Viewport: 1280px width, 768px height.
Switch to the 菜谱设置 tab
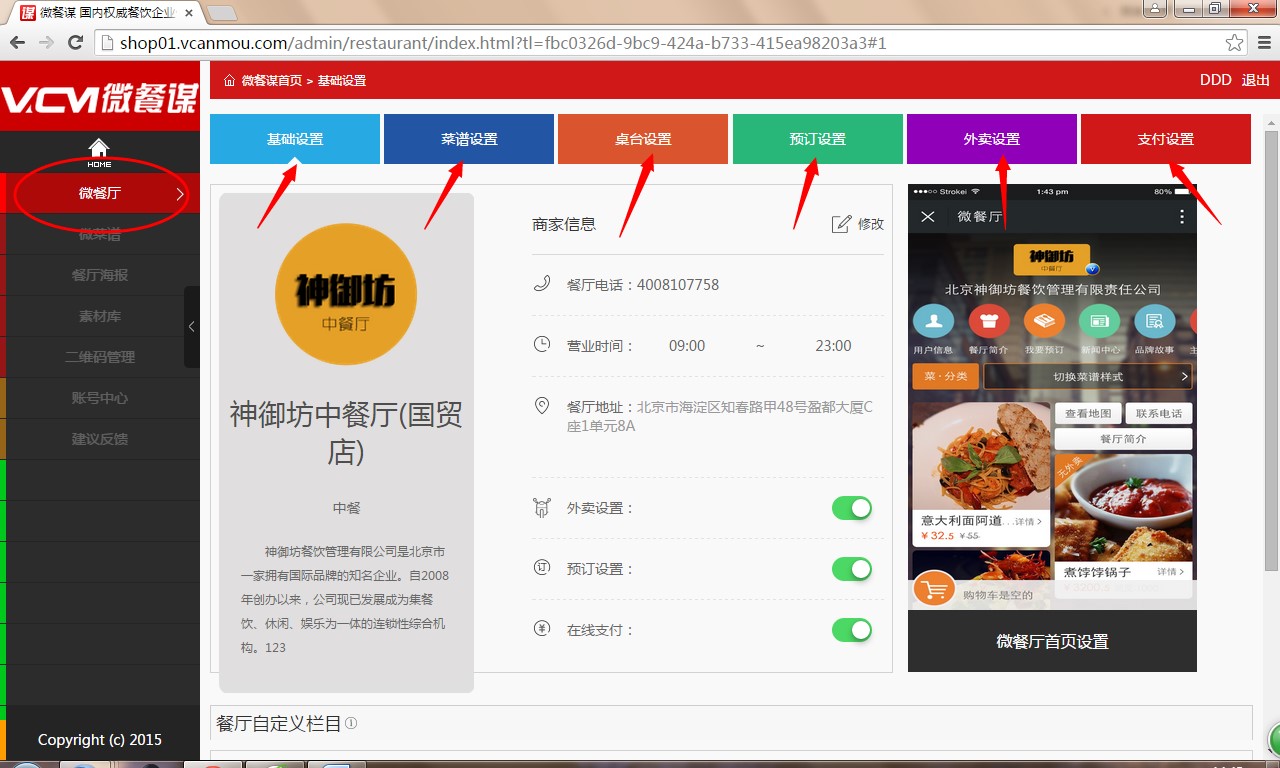point(469,139)
